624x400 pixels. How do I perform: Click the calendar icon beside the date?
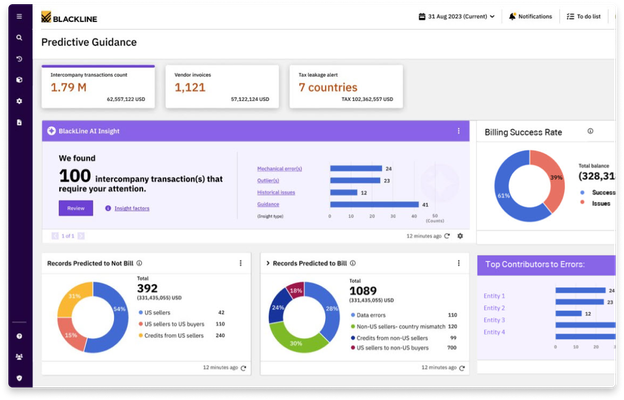point(422,16)
